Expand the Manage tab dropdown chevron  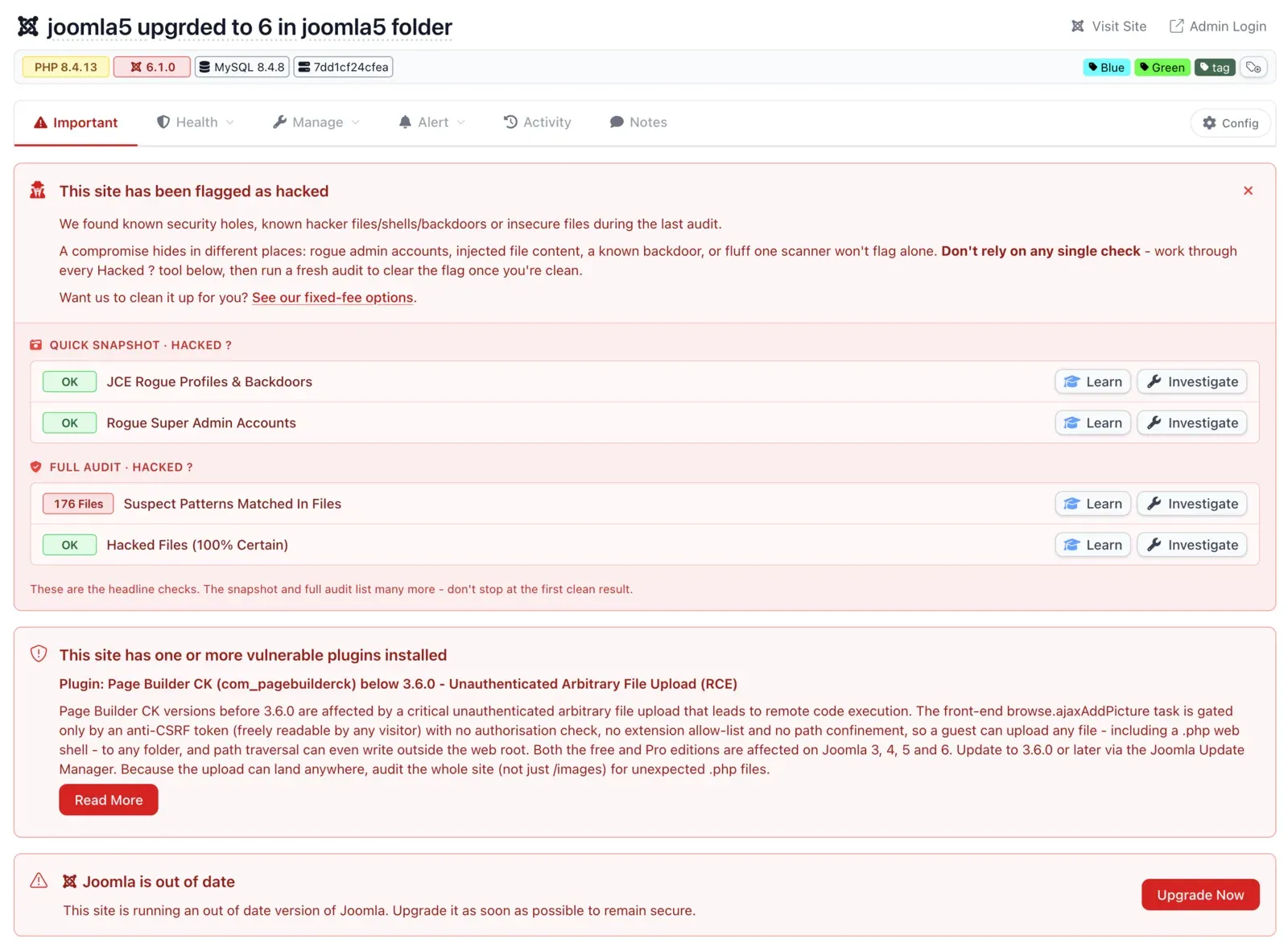point(356,122)
